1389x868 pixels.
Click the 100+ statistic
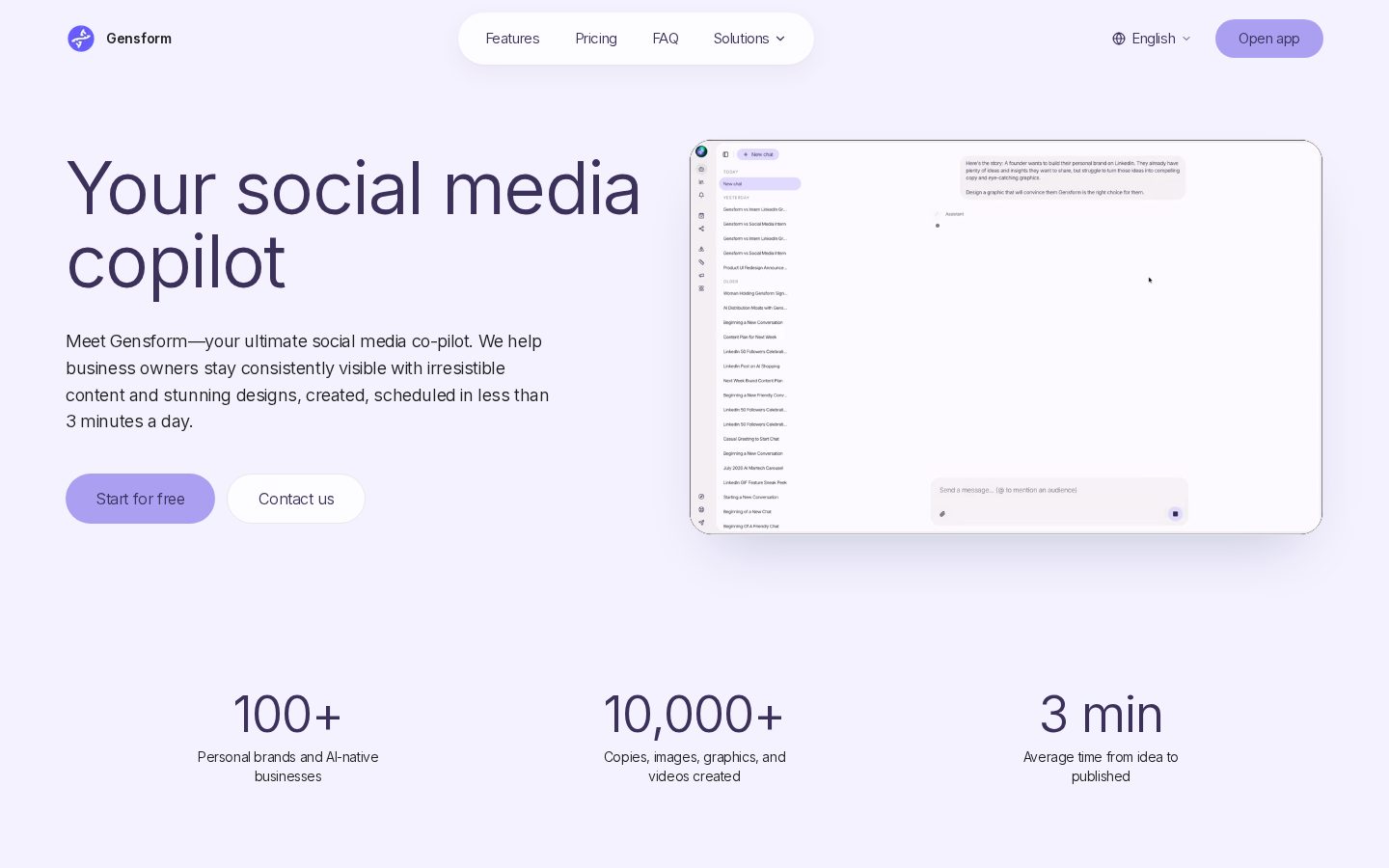287,715
